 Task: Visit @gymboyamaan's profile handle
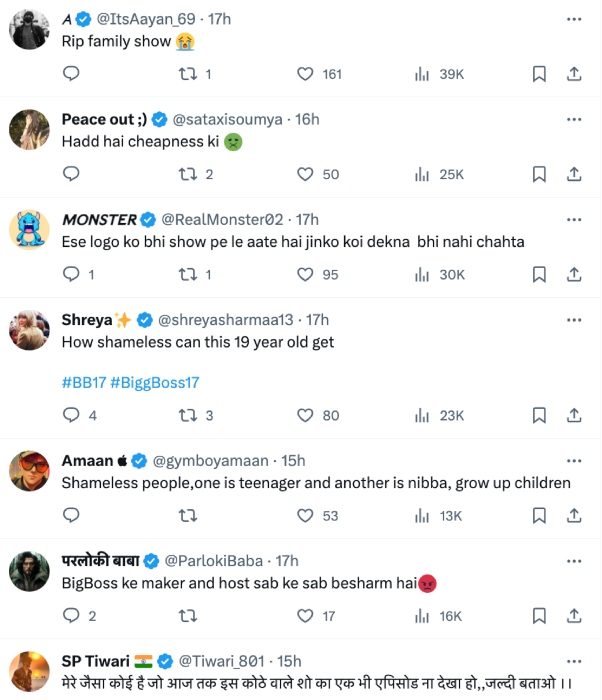click(x=210, y=461)
